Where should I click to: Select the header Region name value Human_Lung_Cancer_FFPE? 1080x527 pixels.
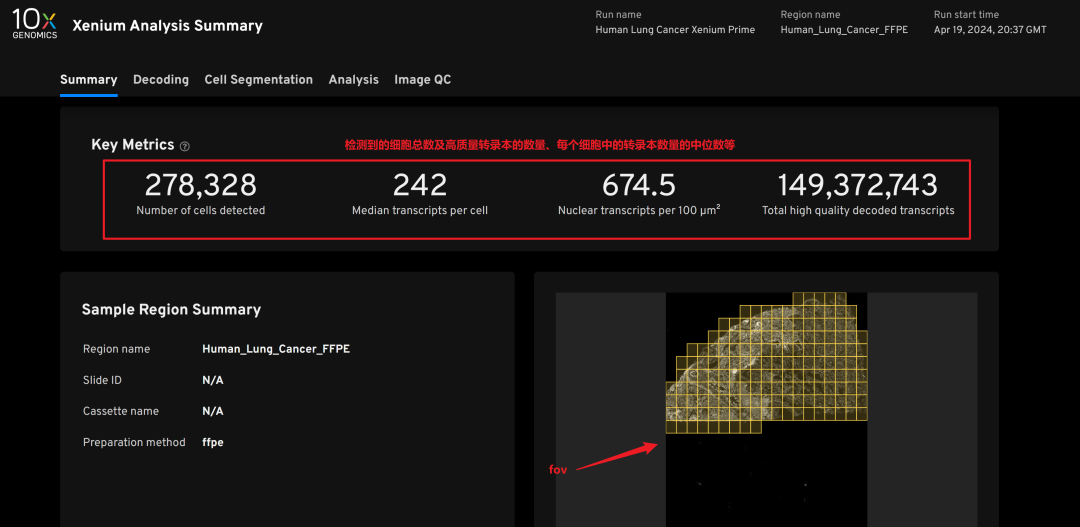(x=844, y=30)
